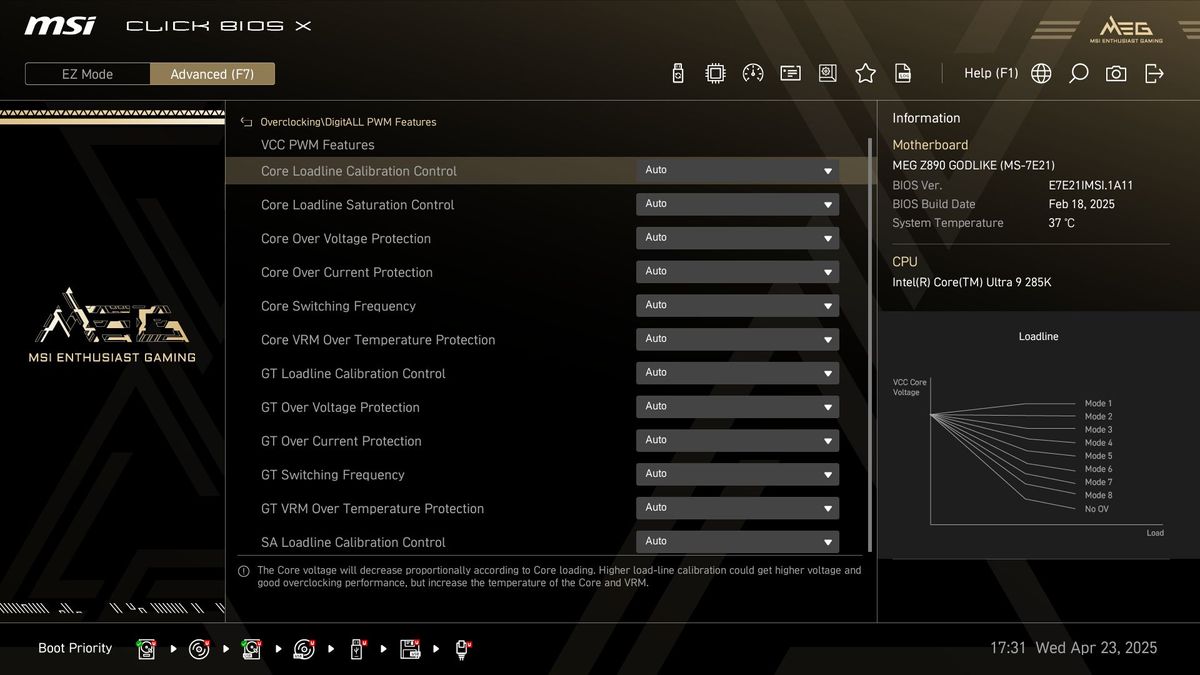
Task: Click the exit door-arrow icon
Action: click(1154, 73)
